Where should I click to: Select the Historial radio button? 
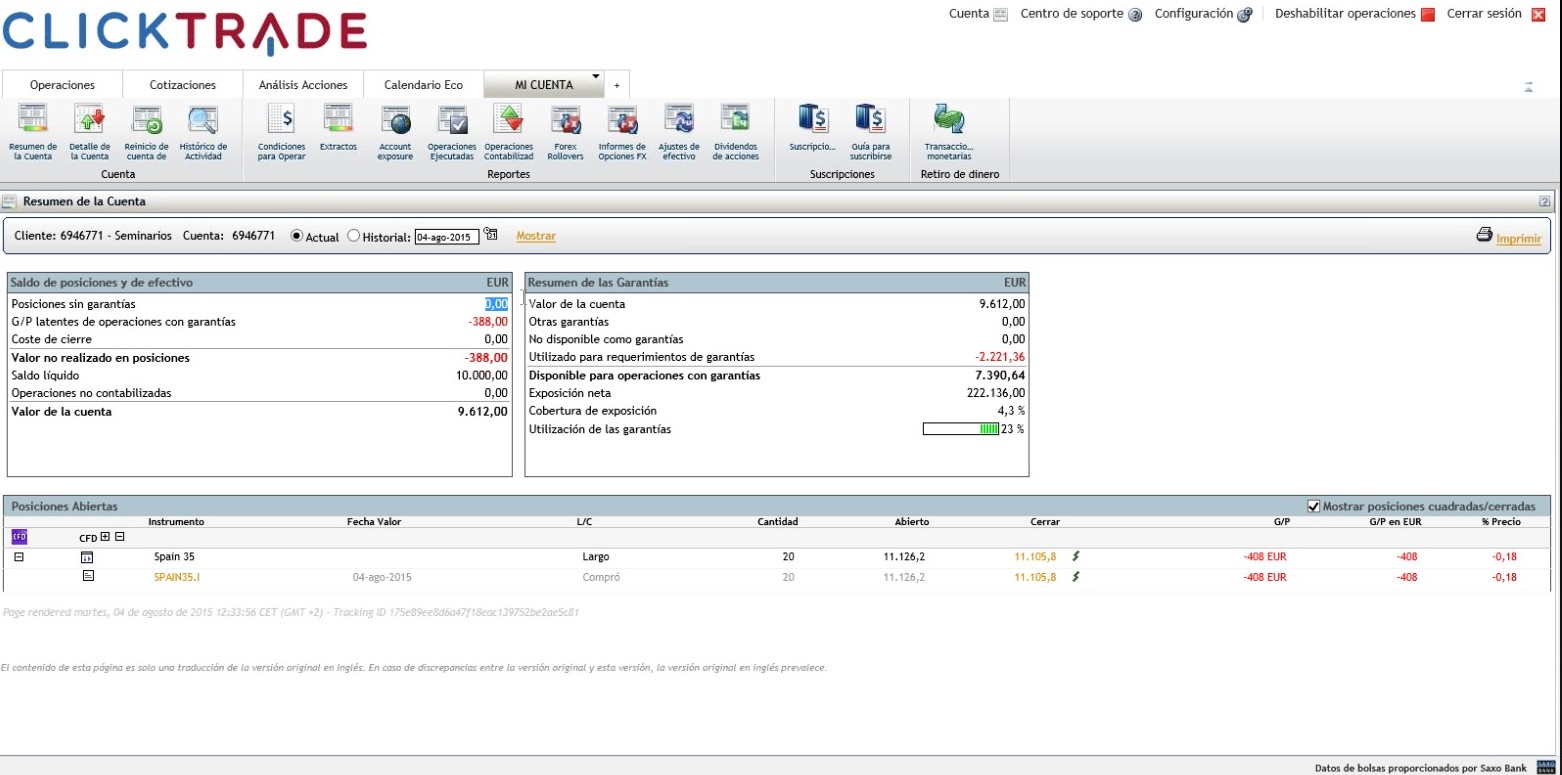point(353,236)
